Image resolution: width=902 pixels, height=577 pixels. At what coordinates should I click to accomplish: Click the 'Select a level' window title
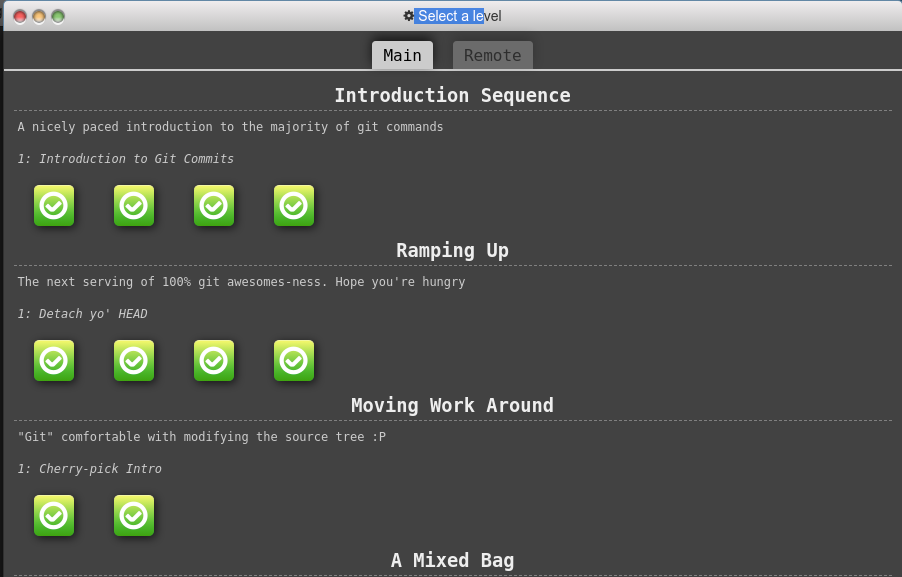460,16
